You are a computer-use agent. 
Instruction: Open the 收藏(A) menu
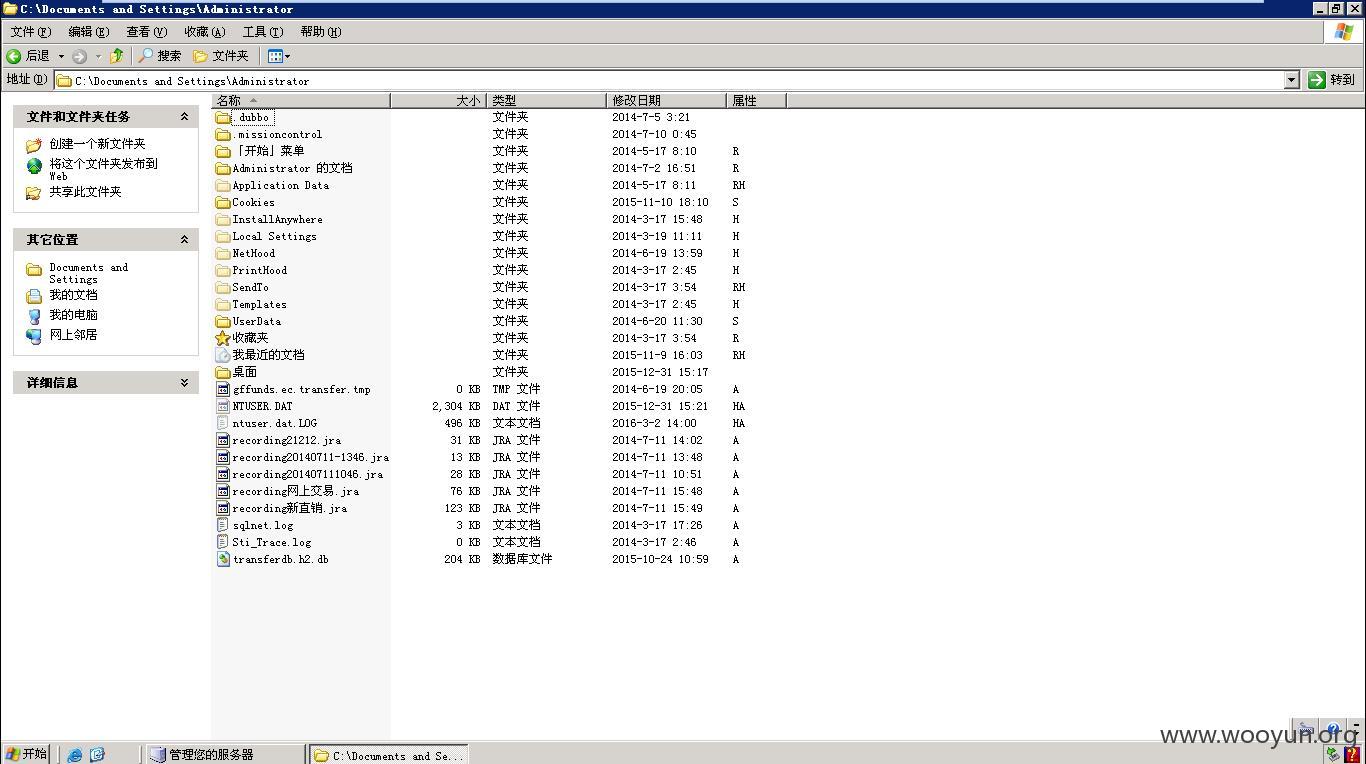tap(204, 32)
